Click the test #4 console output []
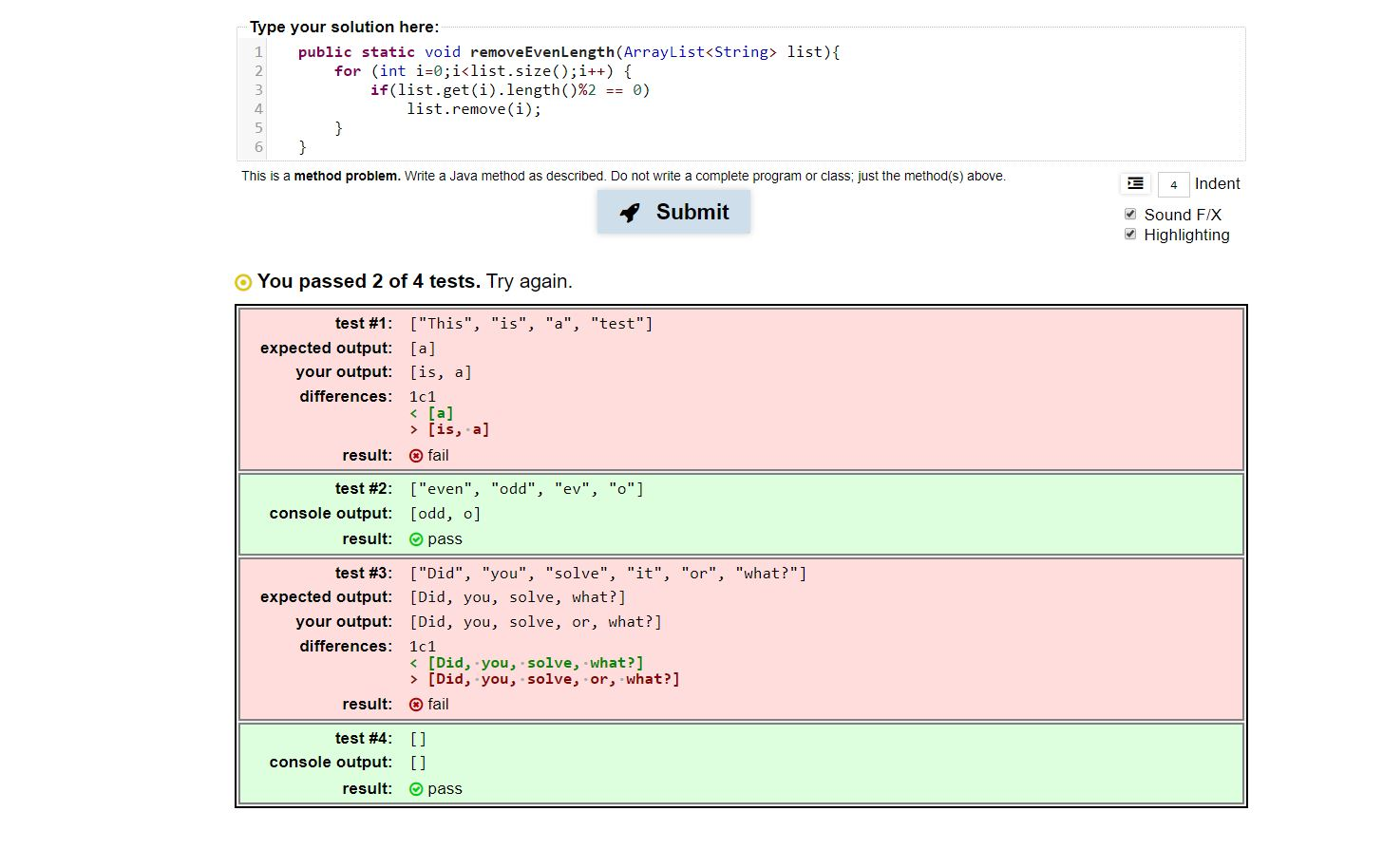The image size is (1383, 868). click(418, 763)
